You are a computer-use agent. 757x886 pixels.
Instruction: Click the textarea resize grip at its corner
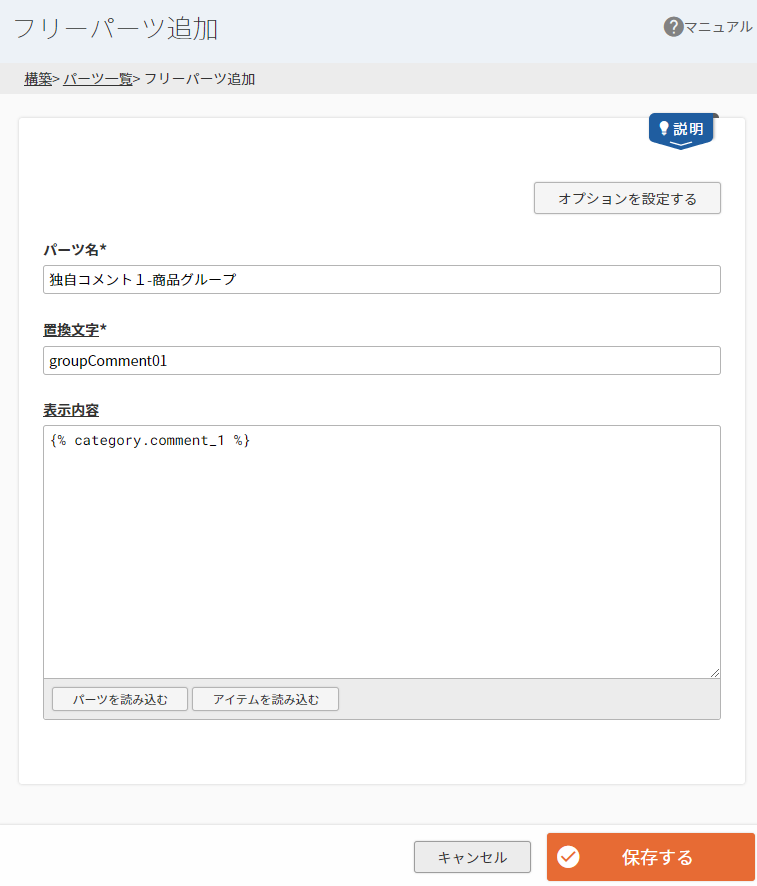(x=716, y=672)
